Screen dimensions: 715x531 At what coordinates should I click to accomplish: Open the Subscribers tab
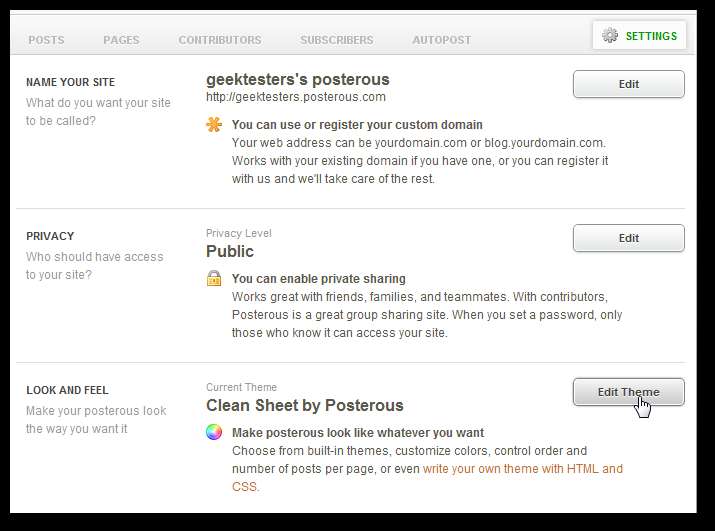(336, 40)
